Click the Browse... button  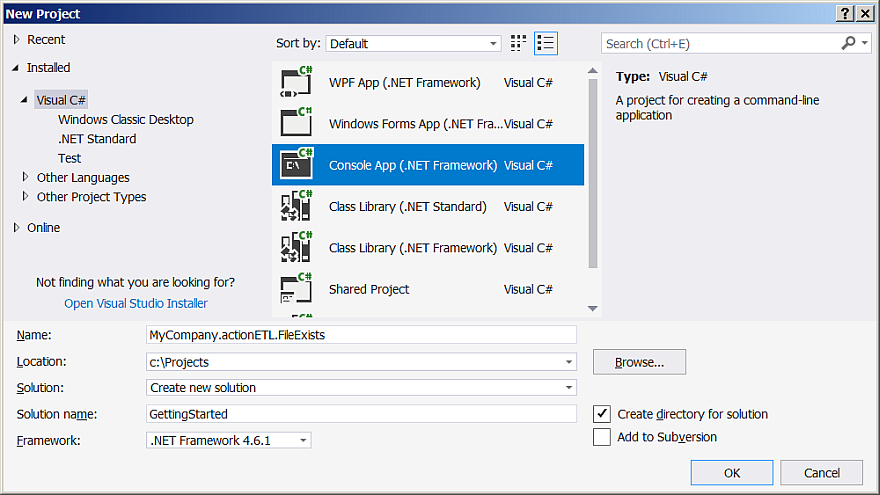pos(639,362)
